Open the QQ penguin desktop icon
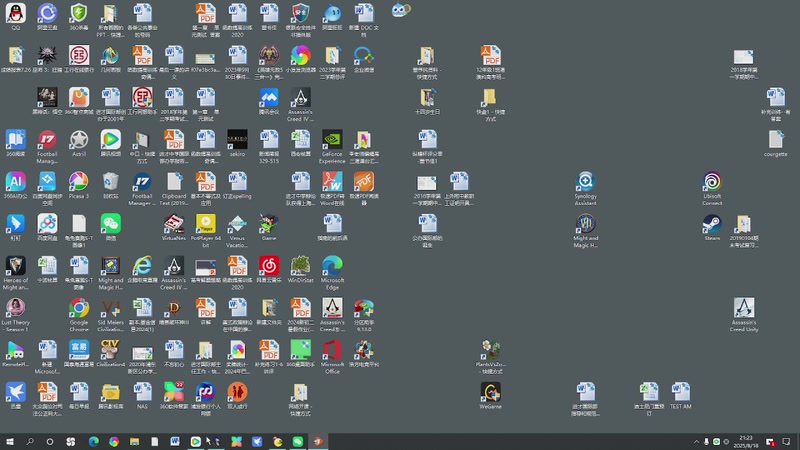The width and height of the screenshot is (800, 450). [16, 16]
